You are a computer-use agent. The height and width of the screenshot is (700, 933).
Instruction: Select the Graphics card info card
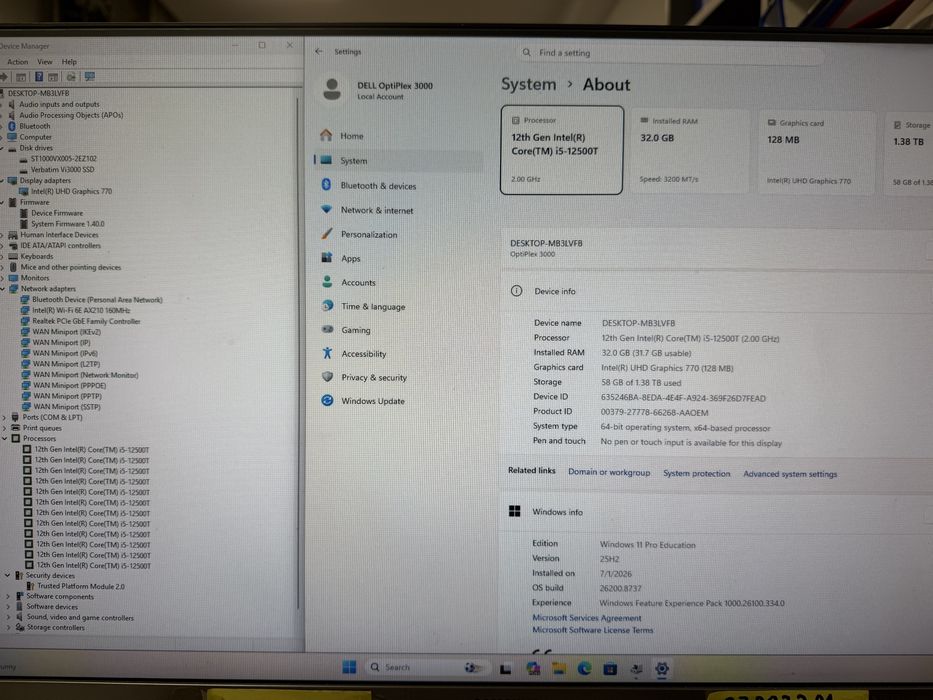[x=817, y=152]
